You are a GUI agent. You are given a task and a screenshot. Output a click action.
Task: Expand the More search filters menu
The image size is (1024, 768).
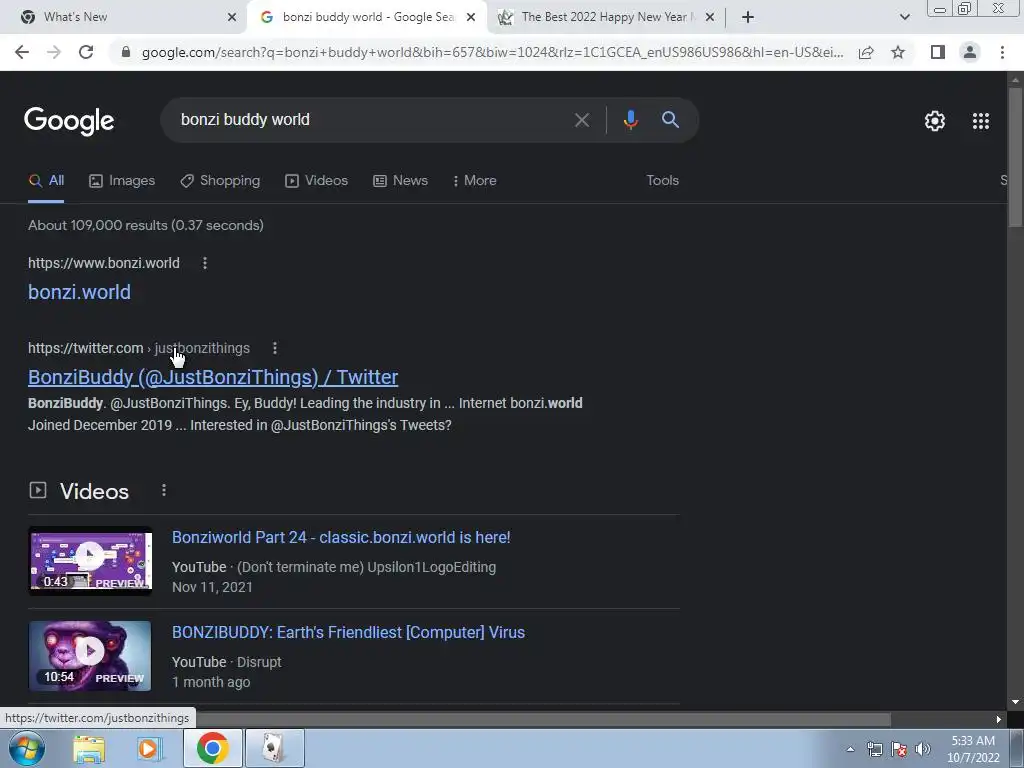coord(474,181)
